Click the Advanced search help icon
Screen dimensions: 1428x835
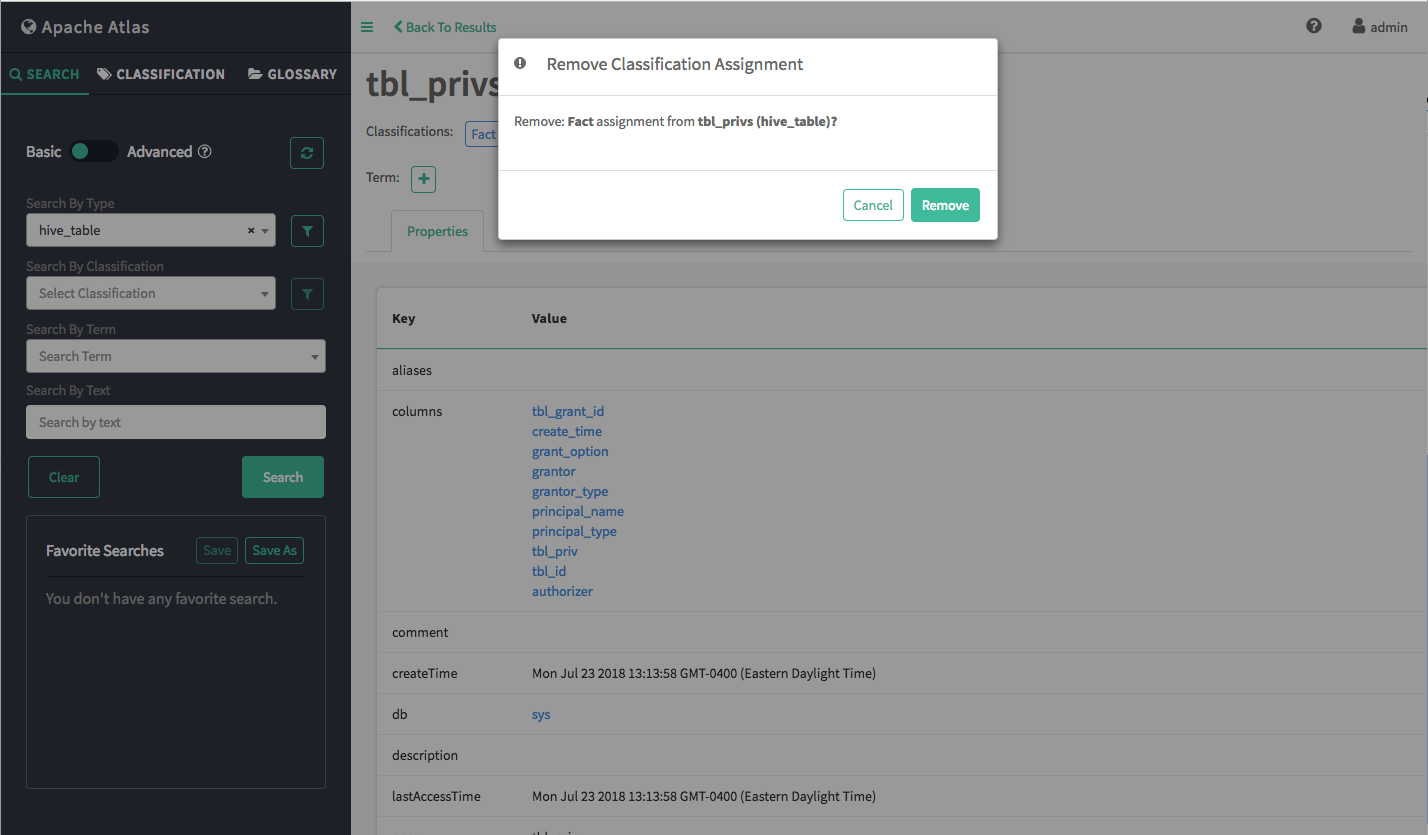pos(205,152)
